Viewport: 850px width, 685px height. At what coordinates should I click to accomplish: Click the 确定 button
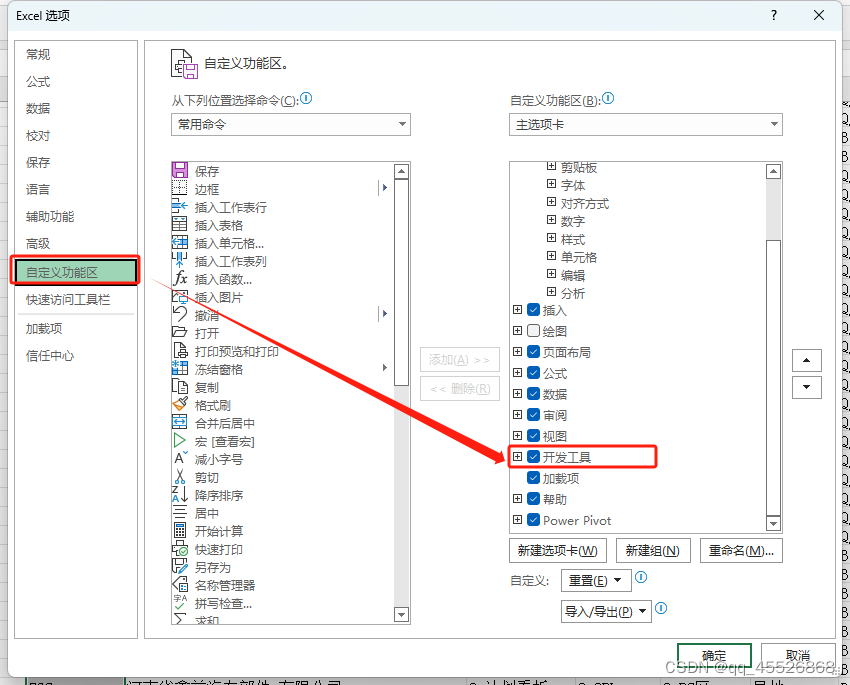click(x=714, y=655)
